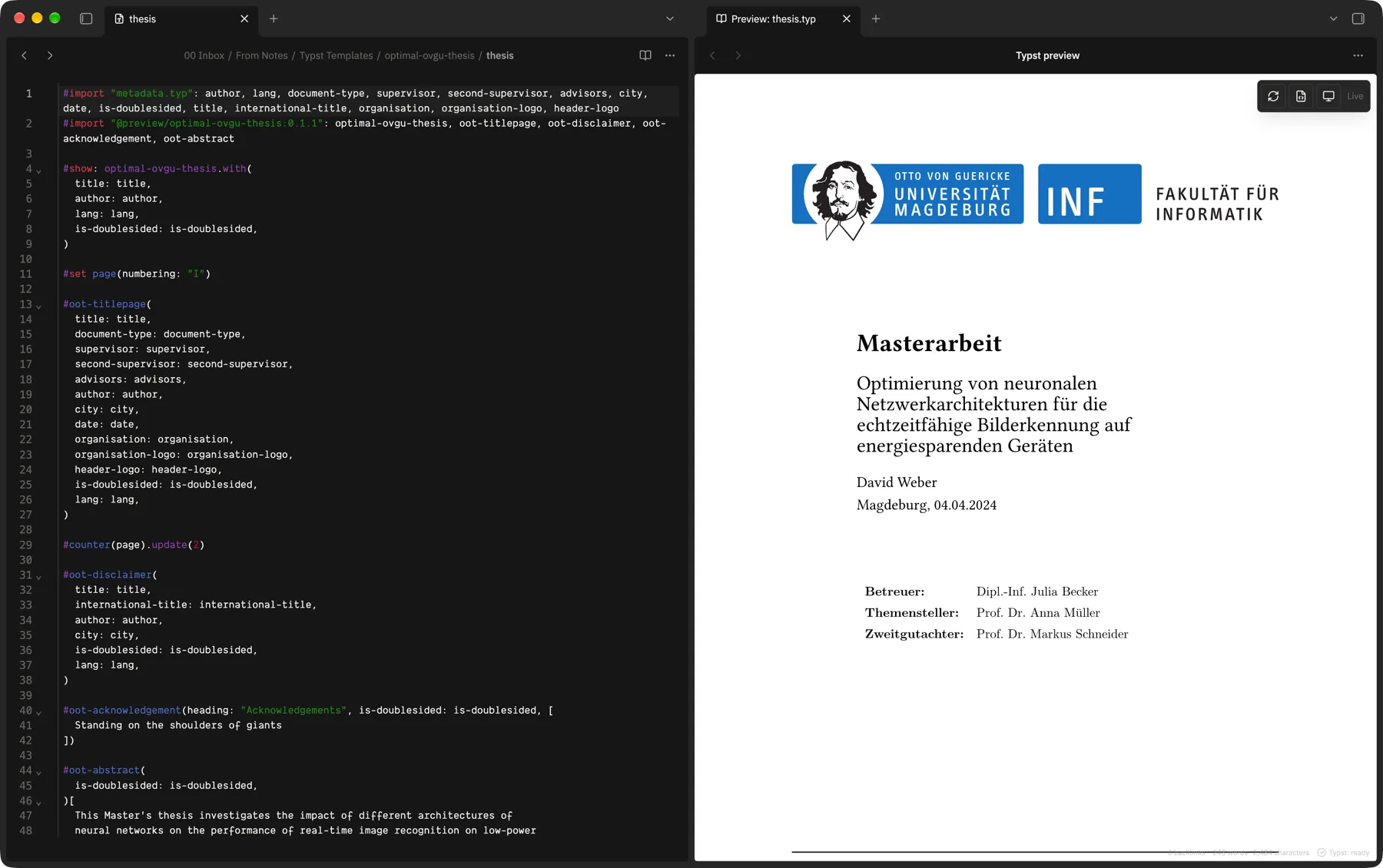Open the Typst Templates breadcrumb folder
Screen dimensions: 1383x868
336,55
